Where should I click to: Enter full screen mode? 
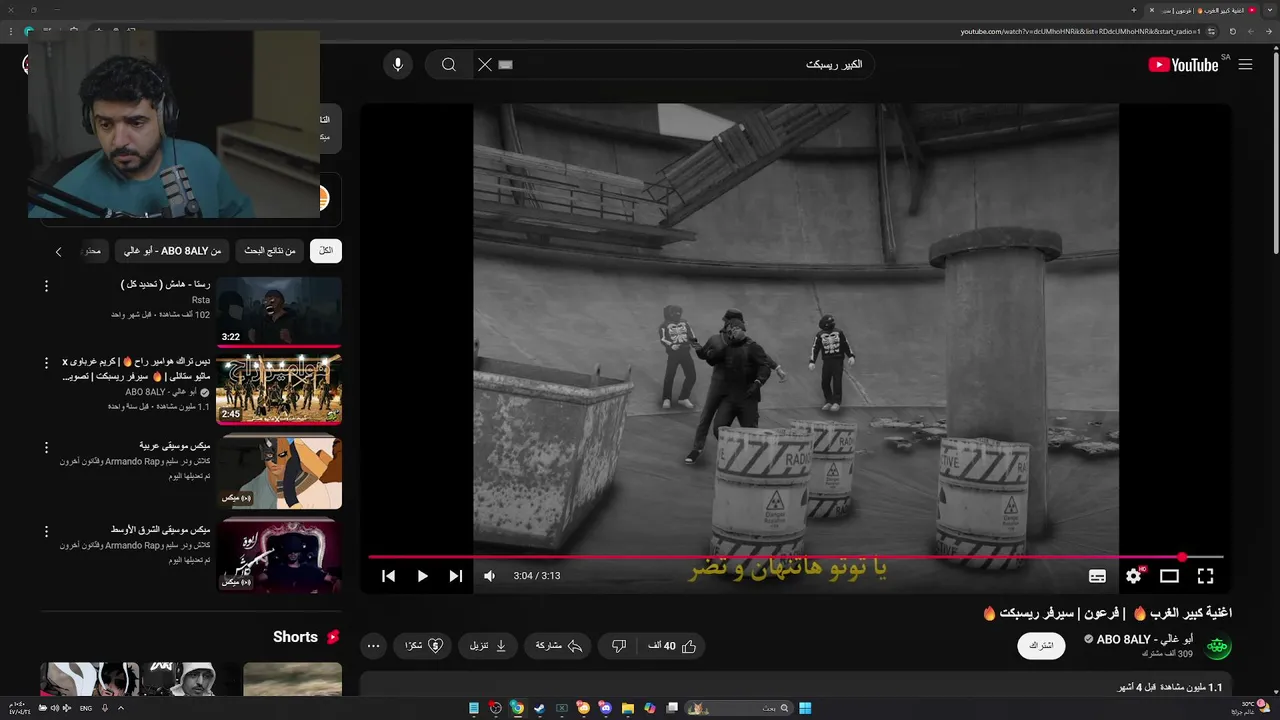(x=1205, y=576)
